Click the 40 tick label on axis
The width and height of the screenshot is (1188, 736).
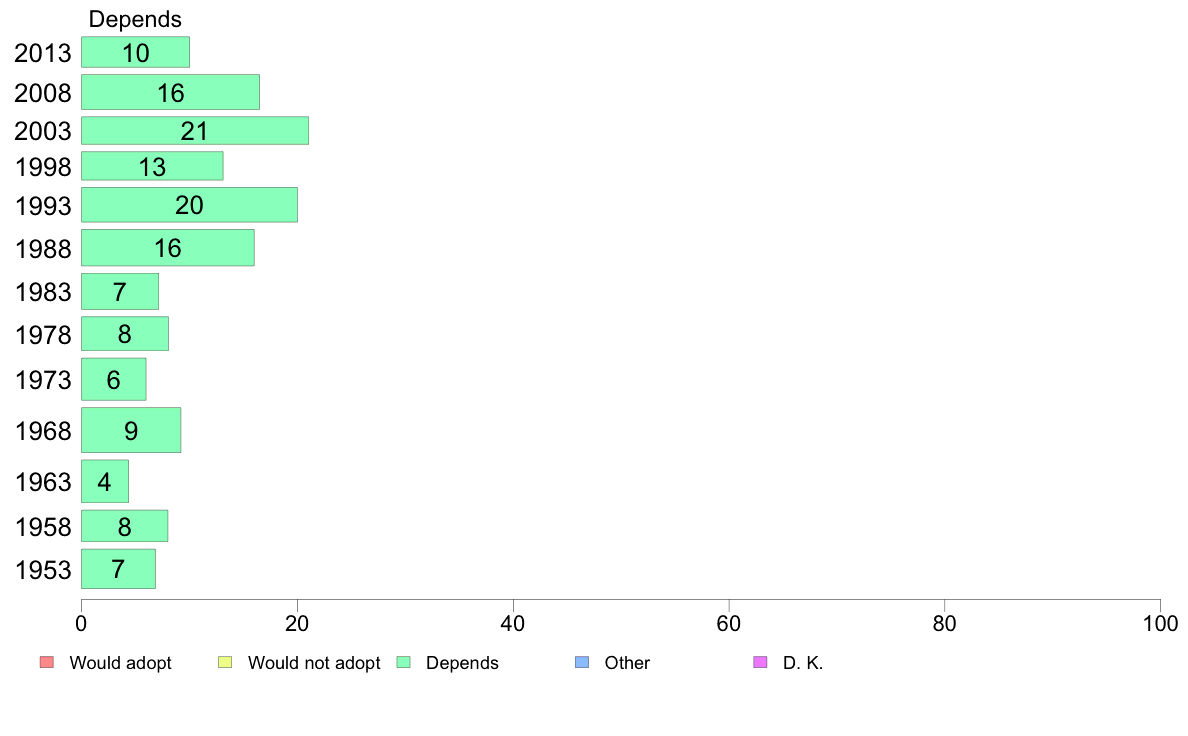tap(513, 624)
